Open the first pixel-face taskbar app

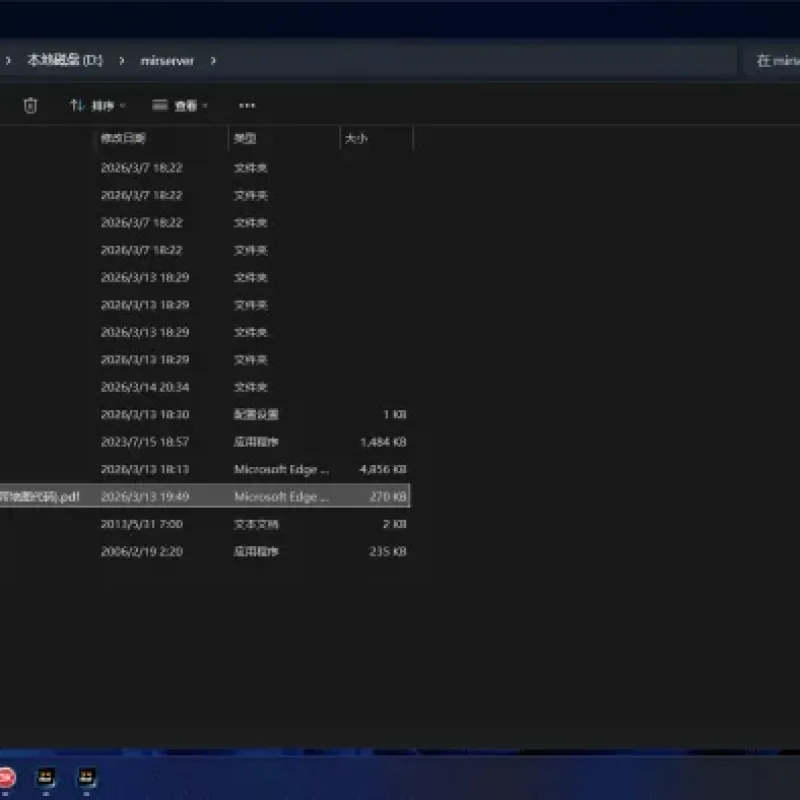45,778
